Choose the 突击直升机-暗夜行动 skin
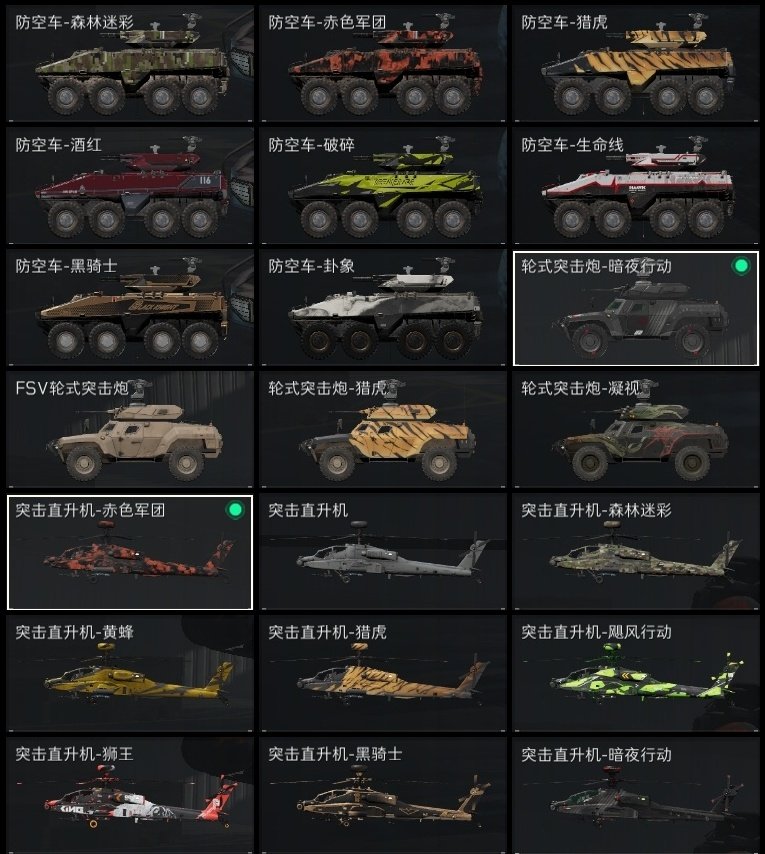This screenshot has width=765, height=854. pos(635,796)
